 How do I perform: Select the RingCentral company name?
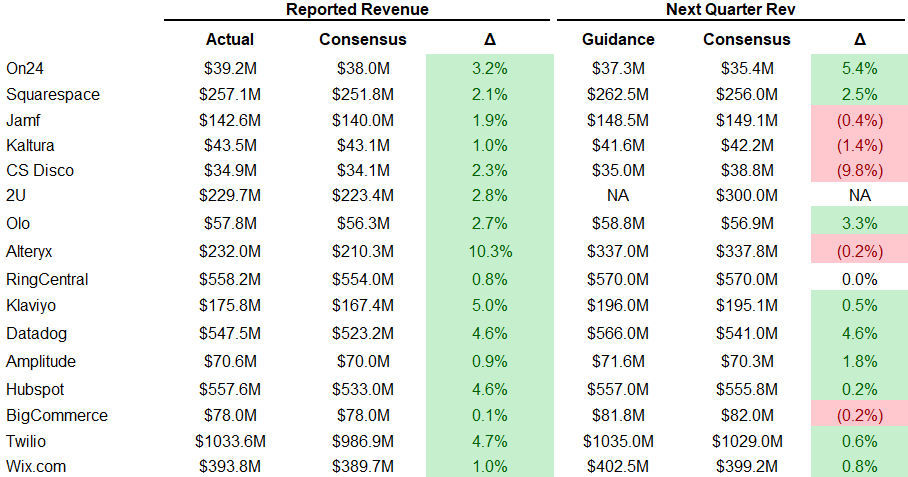point(47,280)
